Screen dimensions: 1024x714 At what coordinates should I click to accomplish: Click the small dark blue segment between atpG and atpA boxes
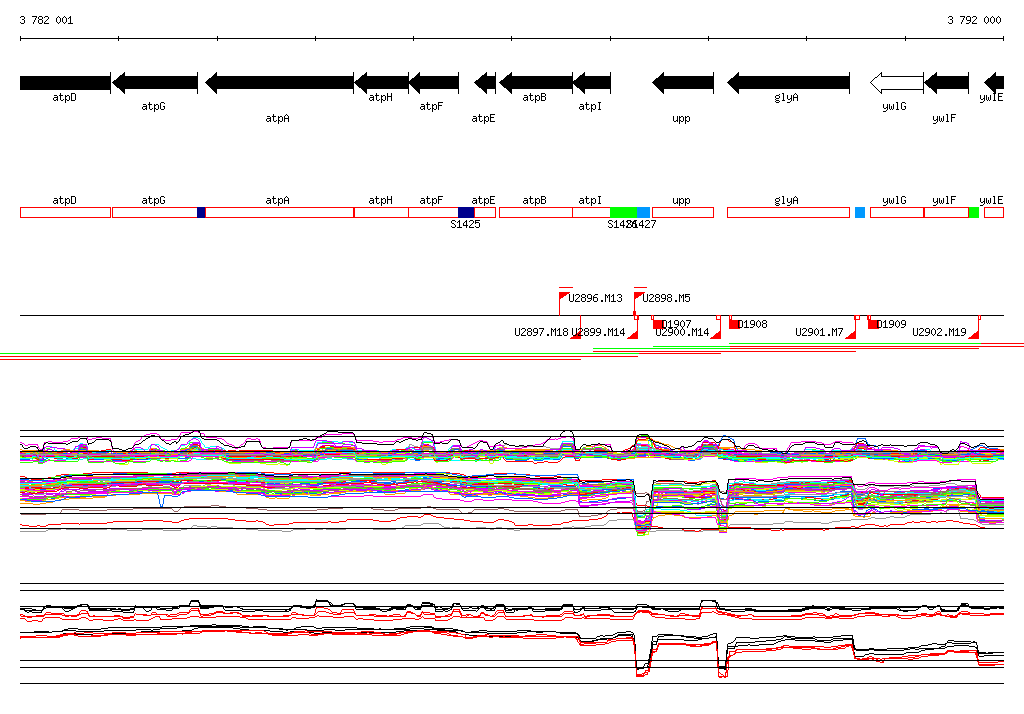[x=201, y=212]
